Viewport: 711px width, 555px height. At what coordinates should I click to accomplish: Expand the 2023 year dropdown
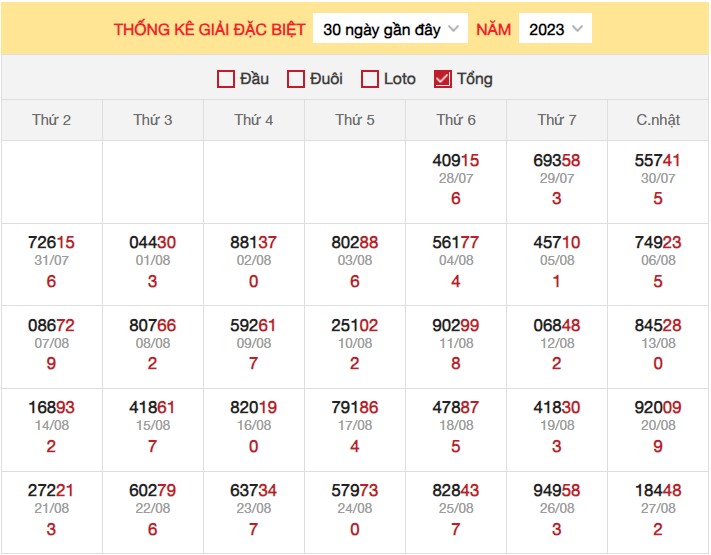(555, 29)
